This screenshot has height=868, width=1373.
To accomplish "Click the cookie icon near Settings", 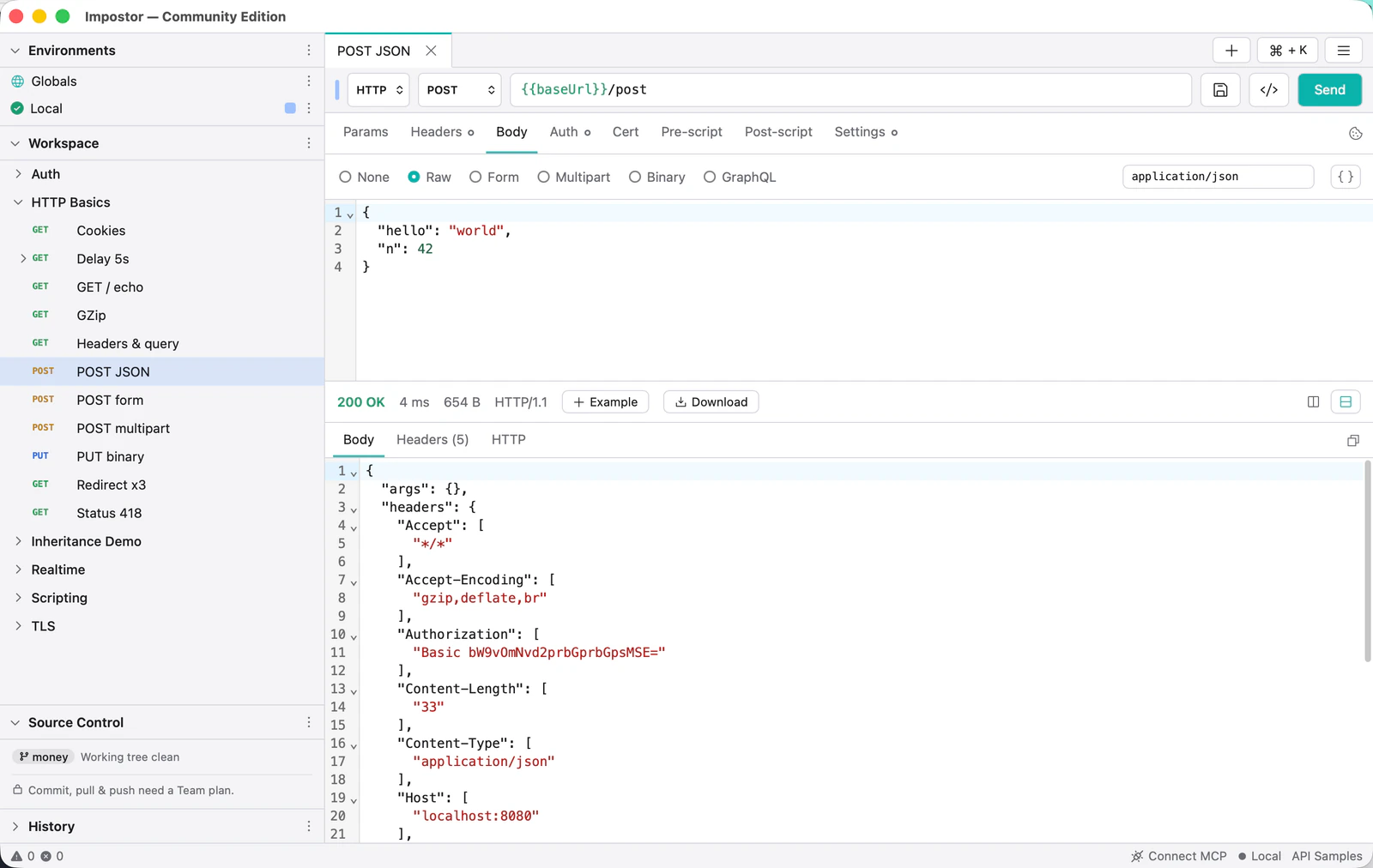I will [x=1356, y=133].
